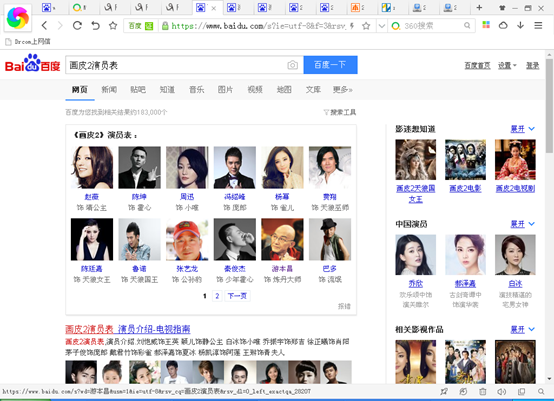Open the 设置 dropdown

click(x=507, y=66)
